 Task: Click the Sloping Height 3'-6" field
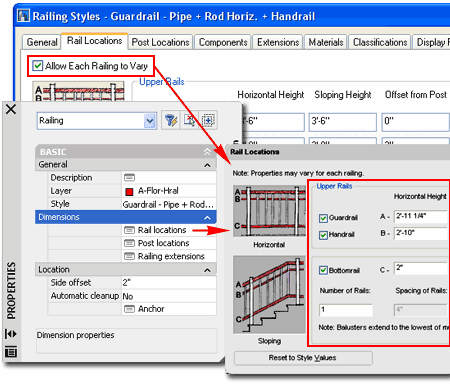point(343,122)
